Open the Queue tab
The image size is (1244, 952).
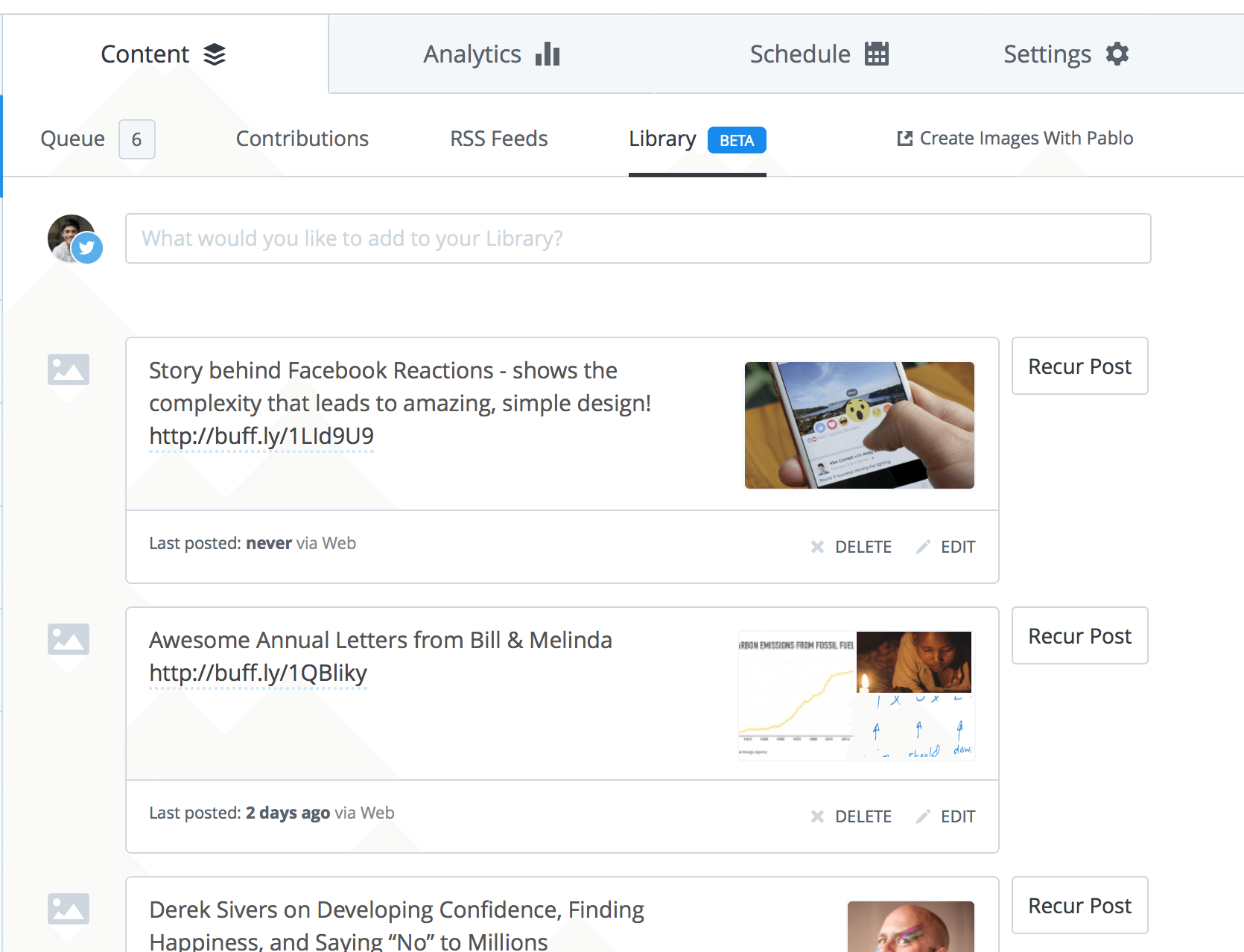98,139
